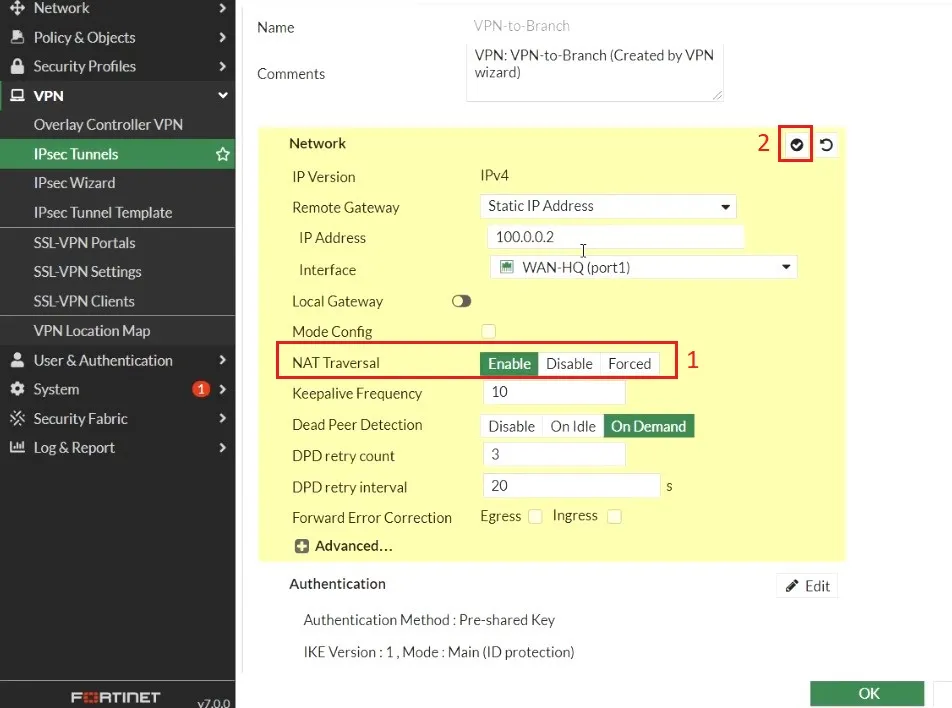
Task: Click inside the IP Address field
Action: click(x=614, y=237)
